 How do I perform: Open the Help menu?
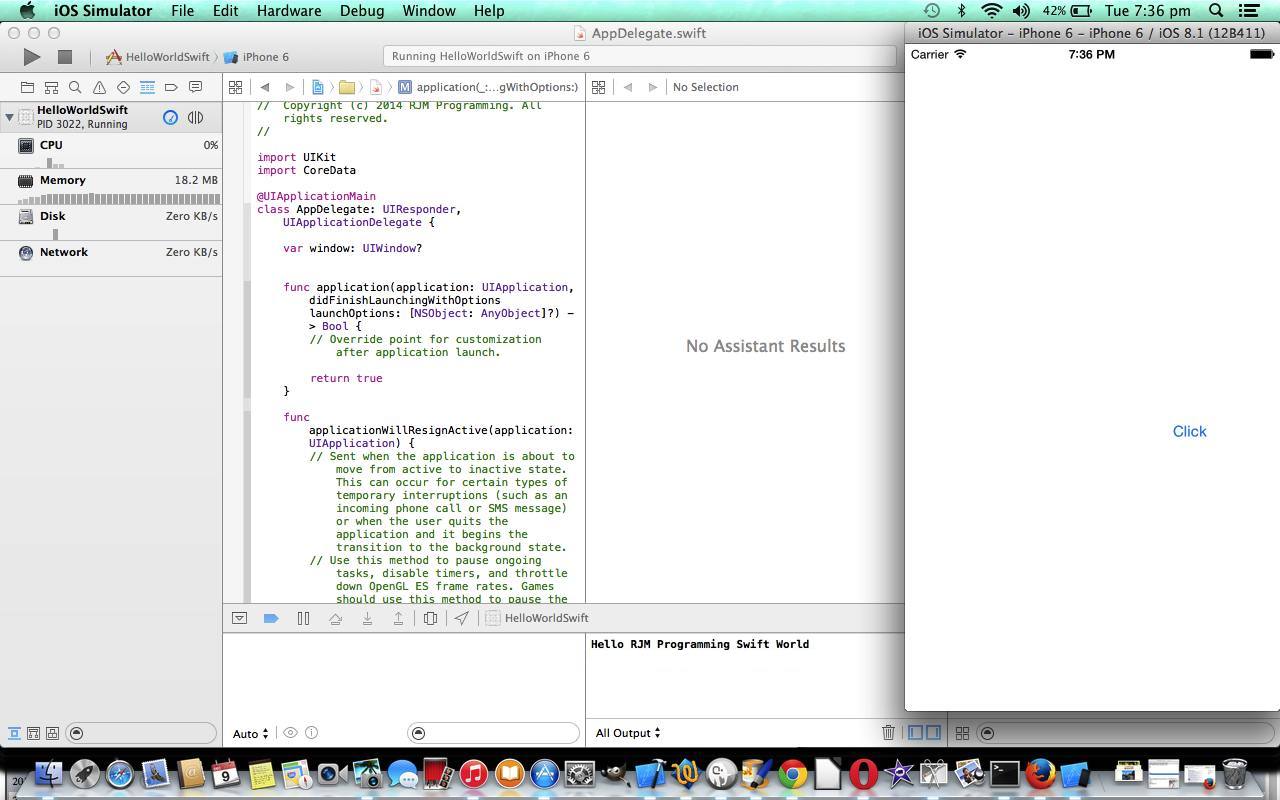point(488,11)
